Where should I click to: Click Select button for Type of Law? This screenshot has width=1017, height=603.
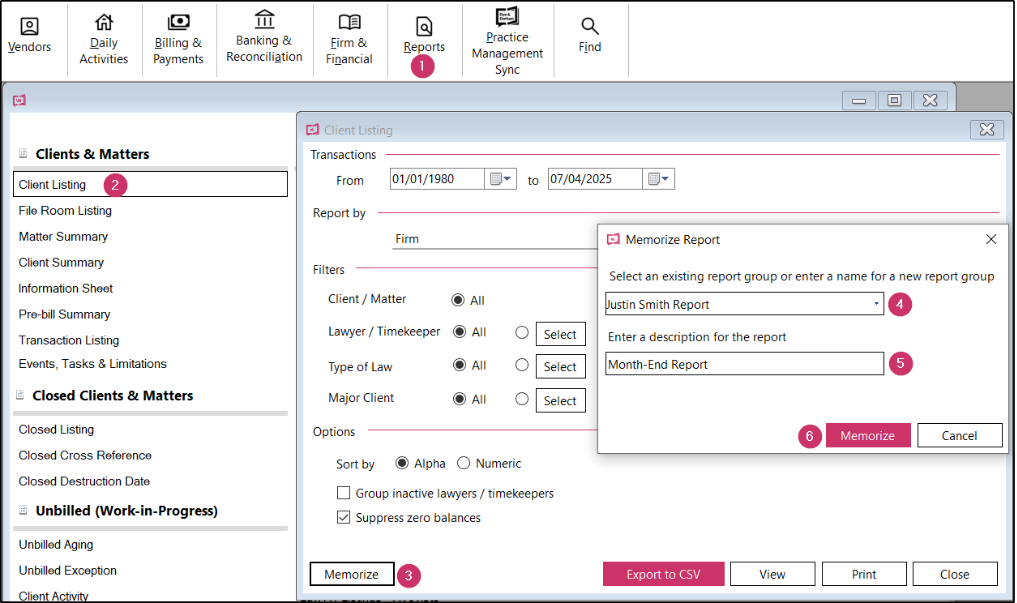tap(560, 366)
